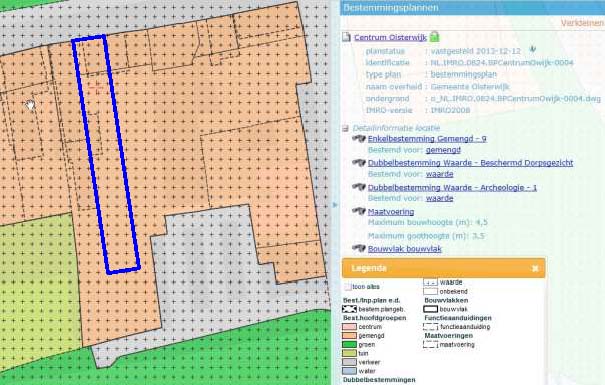
Task: Open the Centrum Oisterwijk plan link
Action: pos(390,37)
